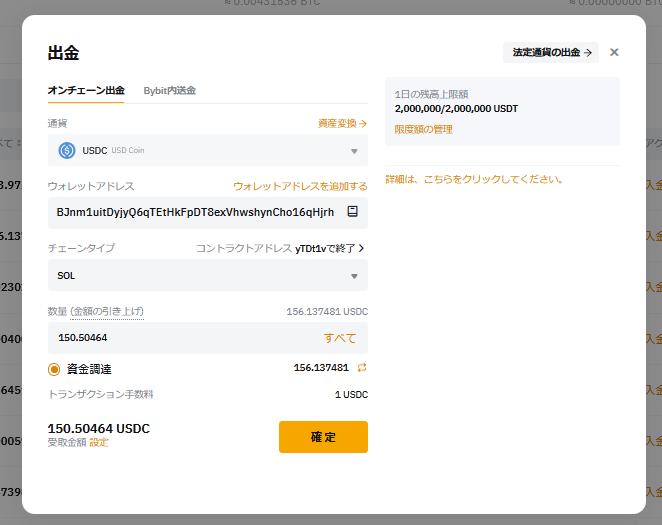The width and height of the screenshot is (662, 525).
Task: Switch to the Bybit内送金 tab
Action: coord(169,90)
